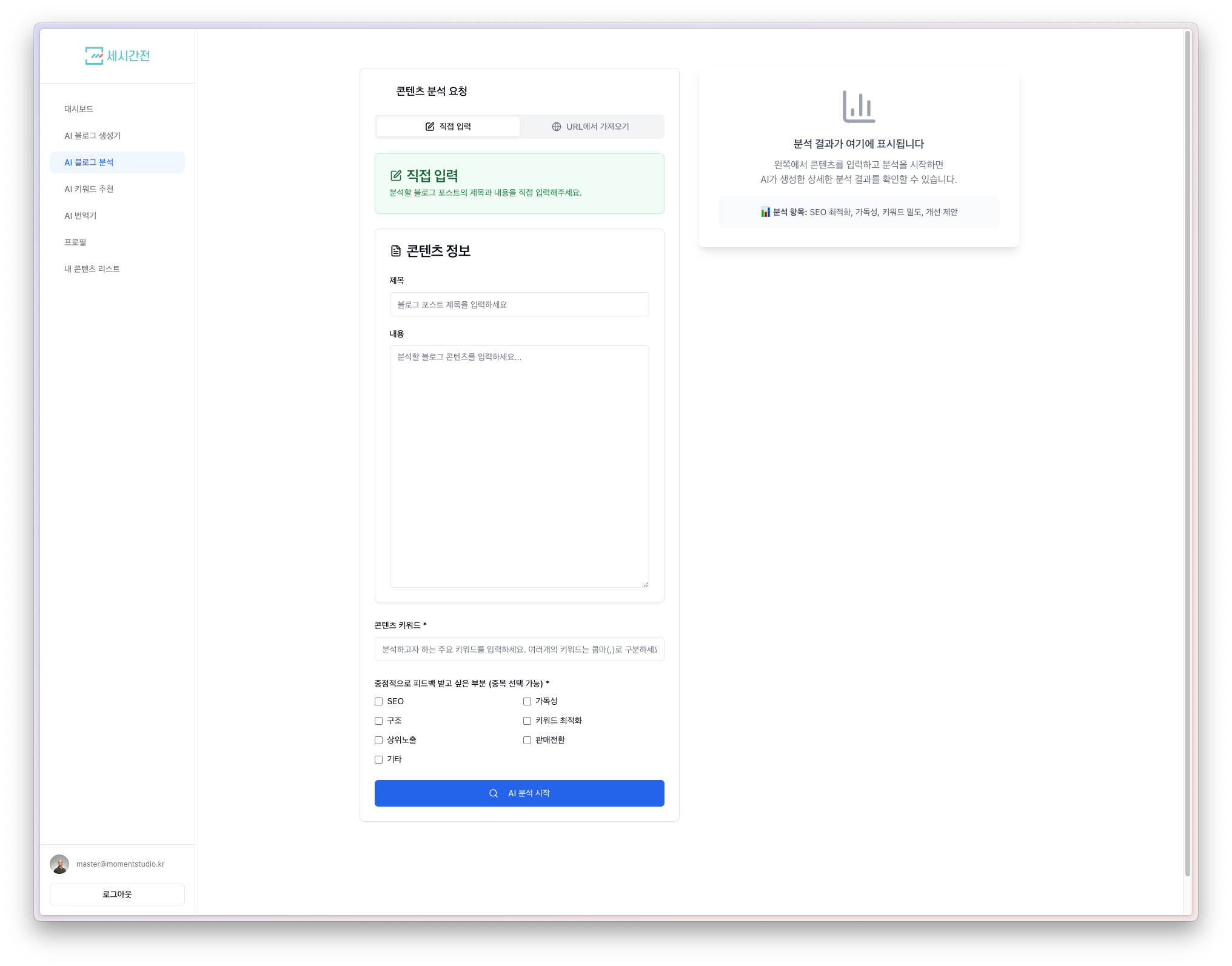Screen dimensions: 1232x966
Task: Check the 판매전환 checkbox
Action: click(x=527, y=740)
